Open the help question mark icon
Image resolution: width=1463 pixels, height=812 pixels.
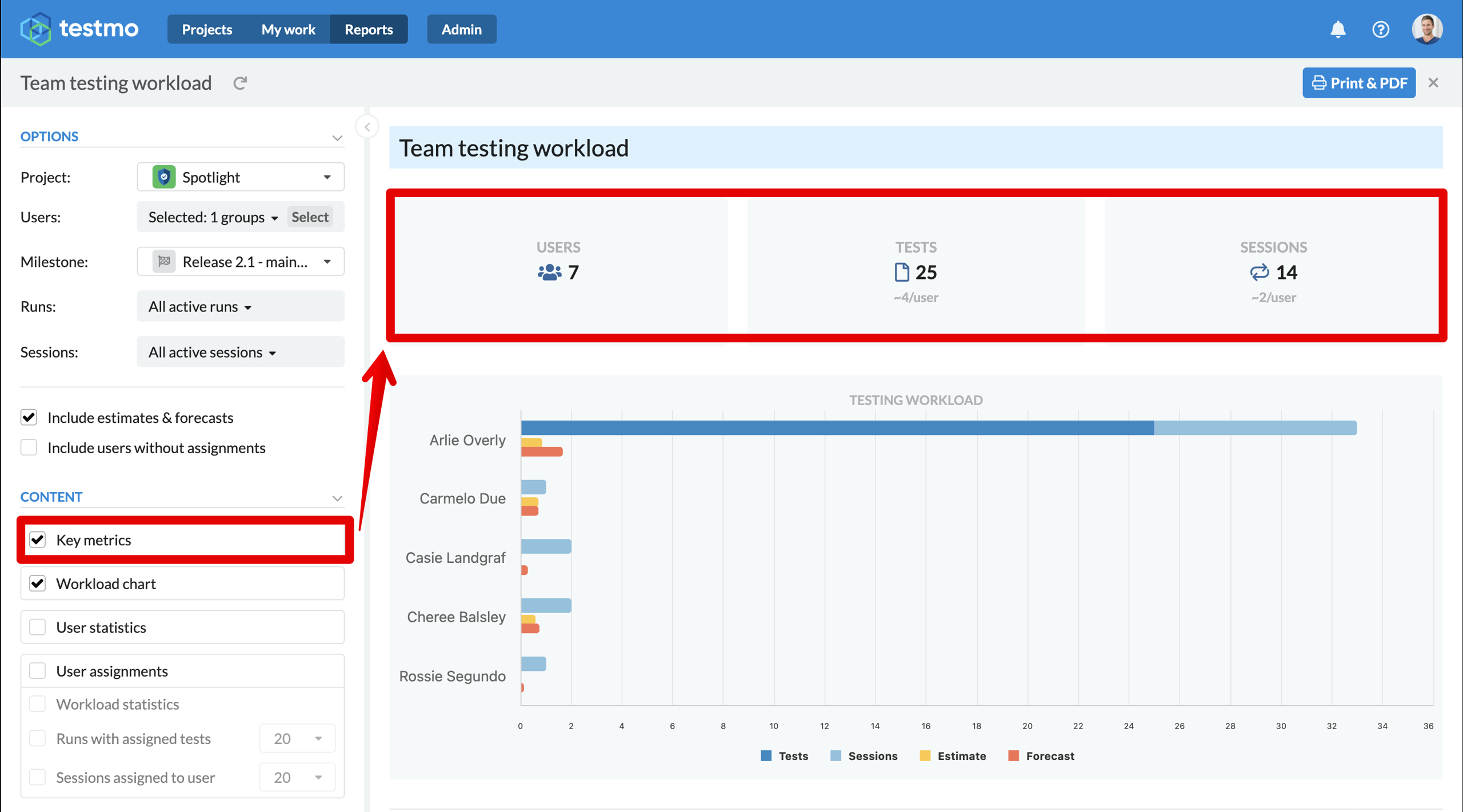(x=1381, y=29)
